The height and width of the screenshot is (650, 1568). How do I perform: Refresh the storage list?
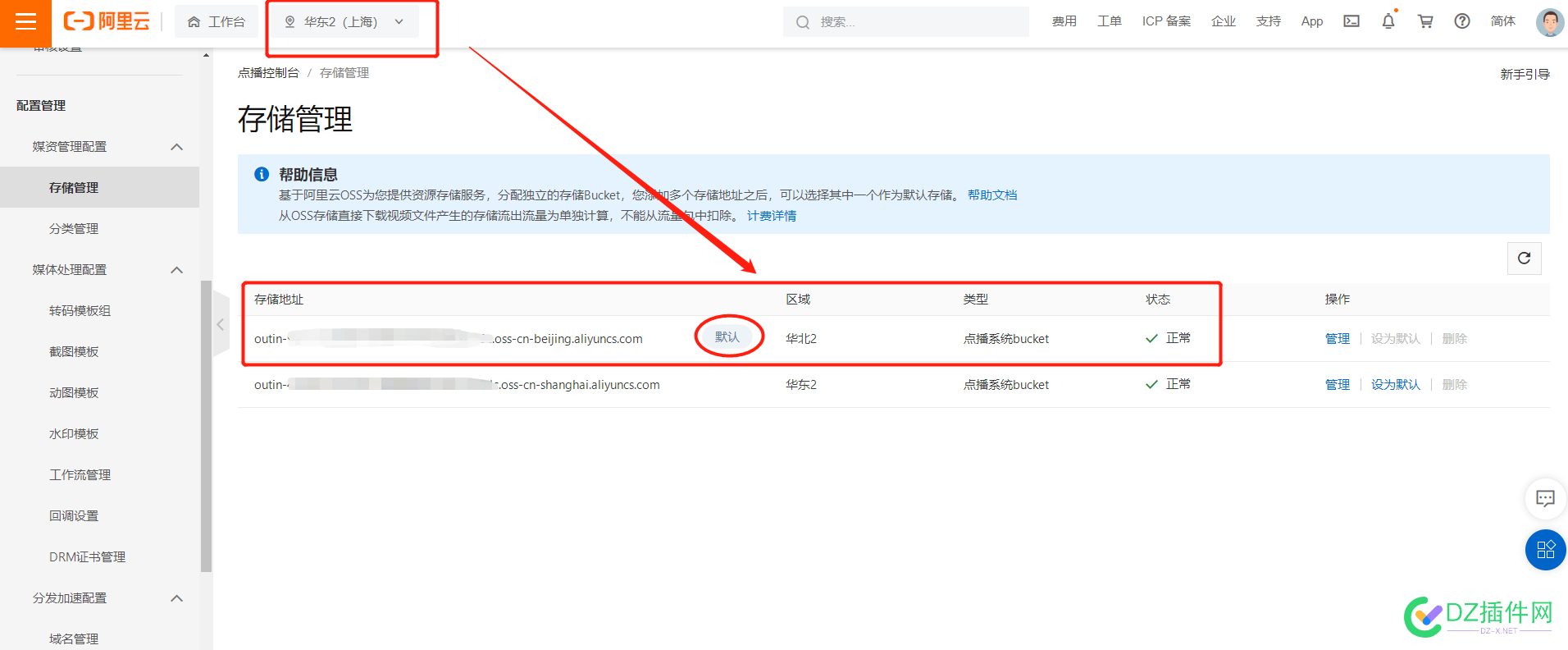pos(1524,258)
